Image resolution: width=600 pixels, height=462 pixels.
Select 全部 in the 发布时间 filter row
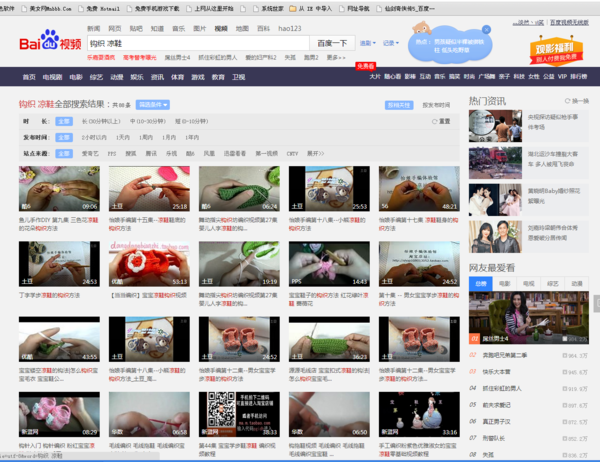64,137
